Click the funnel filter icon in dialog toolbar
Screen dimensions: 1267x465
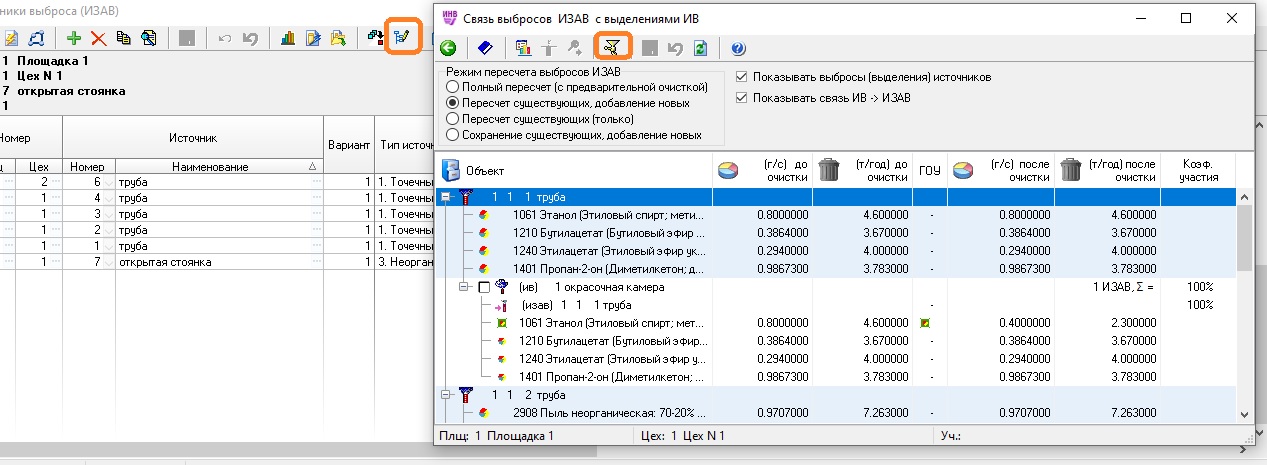click(612, 47)
